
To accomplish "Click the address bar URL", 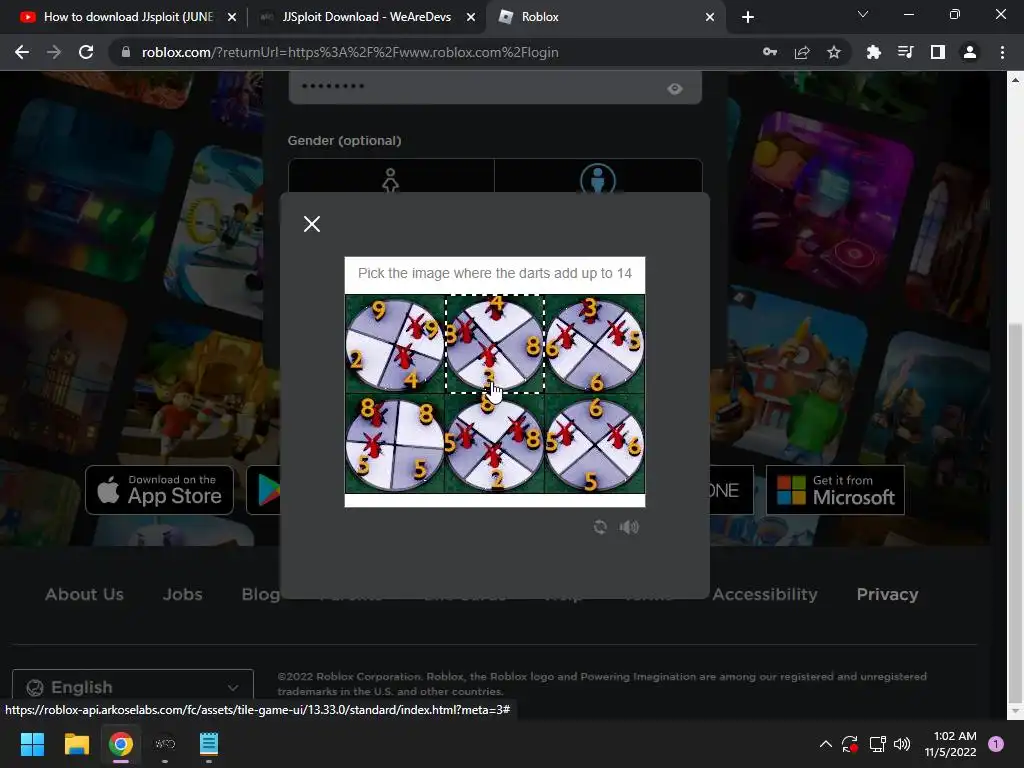I will pos(350,52).
